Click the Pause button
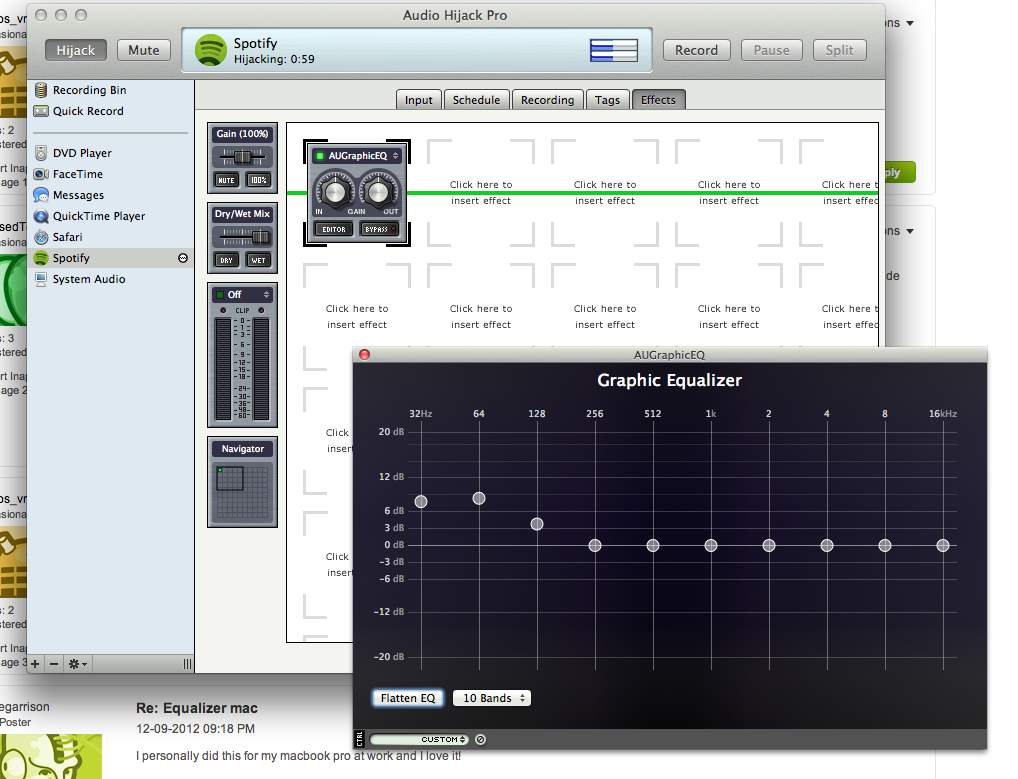 [x=771, y=50]
